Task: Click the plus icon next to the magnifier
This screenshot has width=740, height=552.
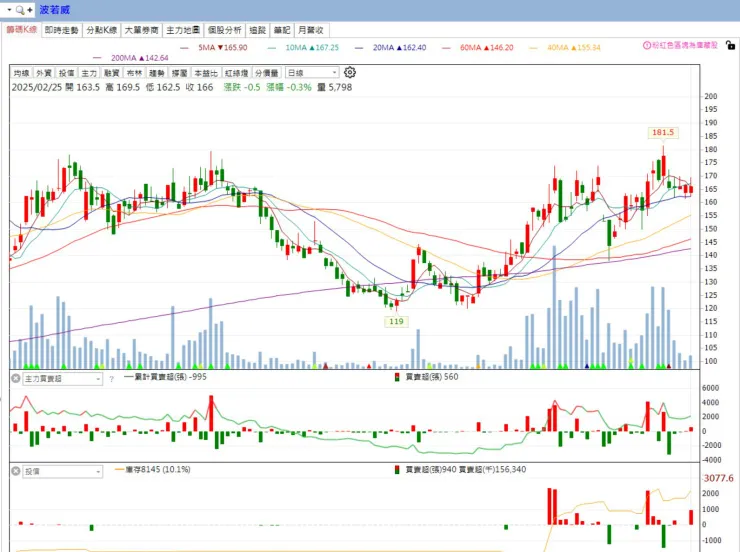Action: coord(32,9)
